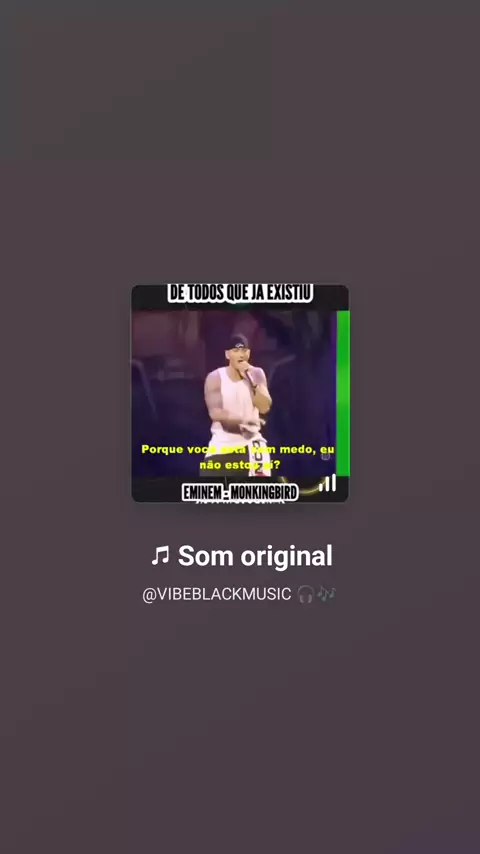Click the number on the performer's shorts
Image resolution: width=480 pixels, height=854 pixels.
257,450
